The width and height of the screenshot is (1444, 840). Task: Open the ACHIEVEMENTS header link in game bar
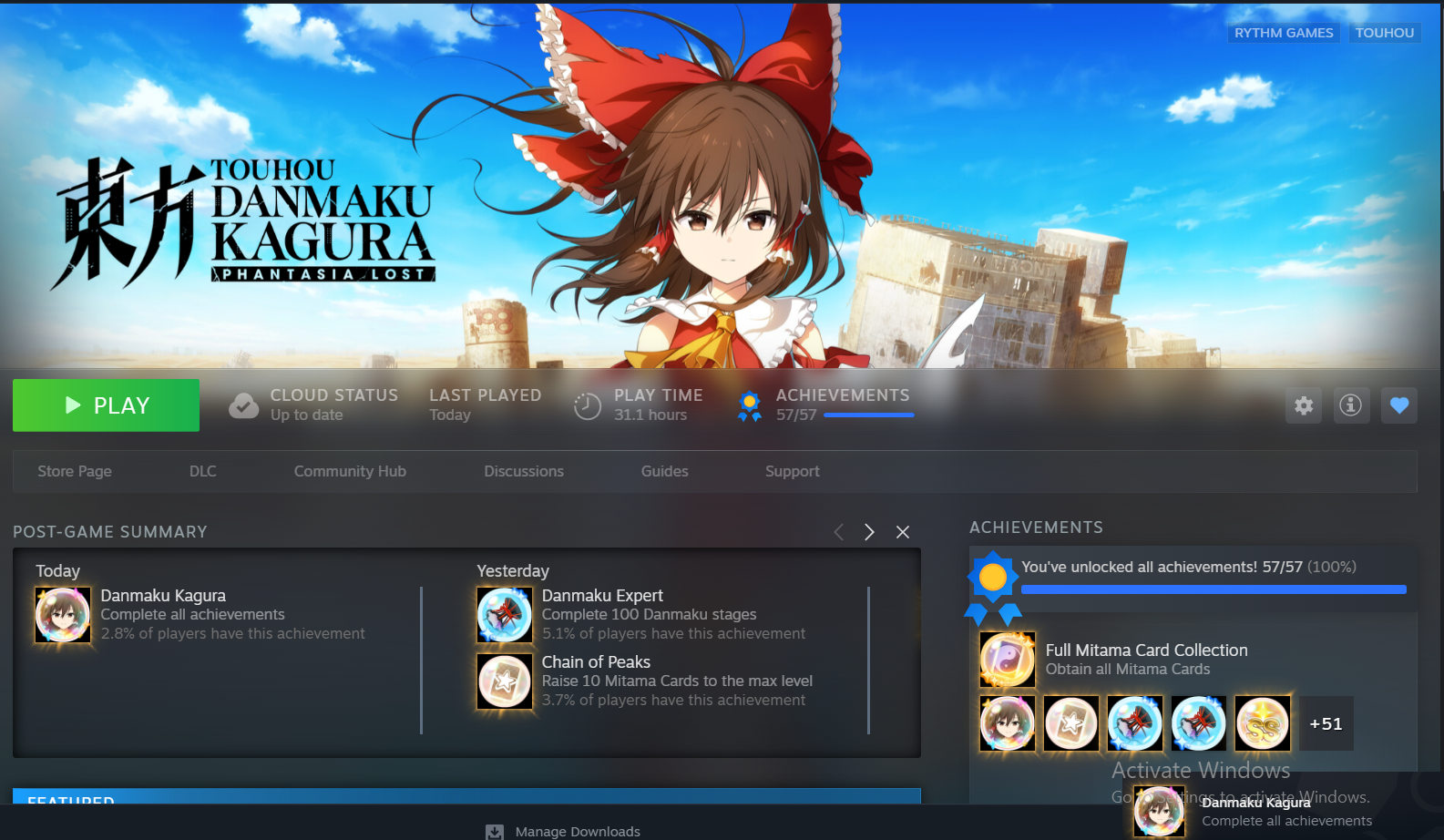(843, 395)
